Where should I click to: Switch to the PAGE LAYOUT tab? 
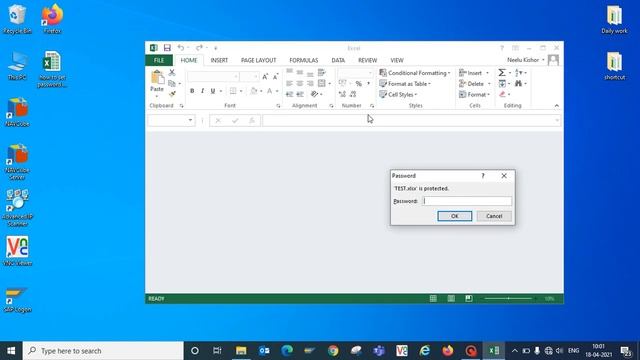pos(258,60)
